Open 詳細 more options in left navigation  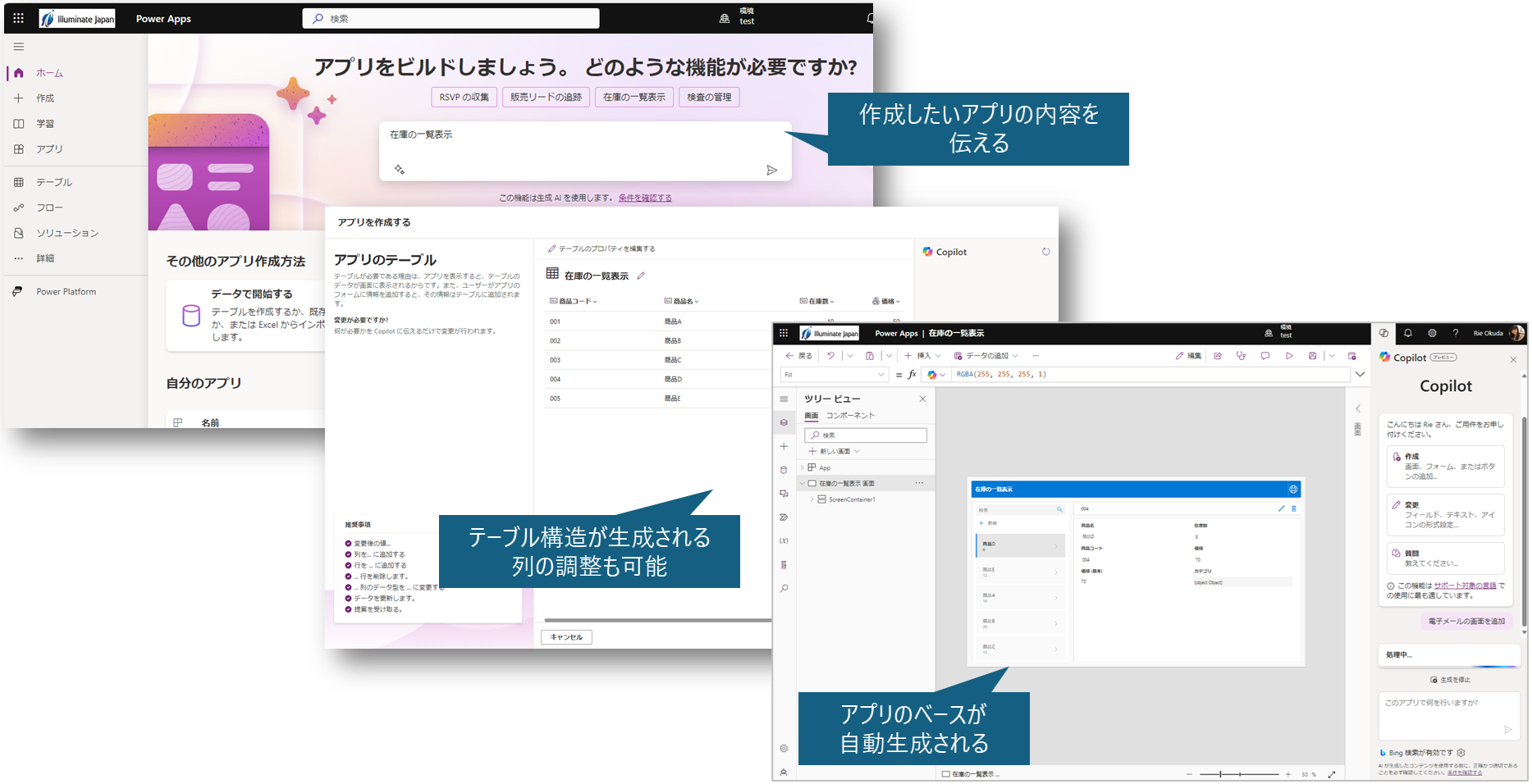(45, 258)
